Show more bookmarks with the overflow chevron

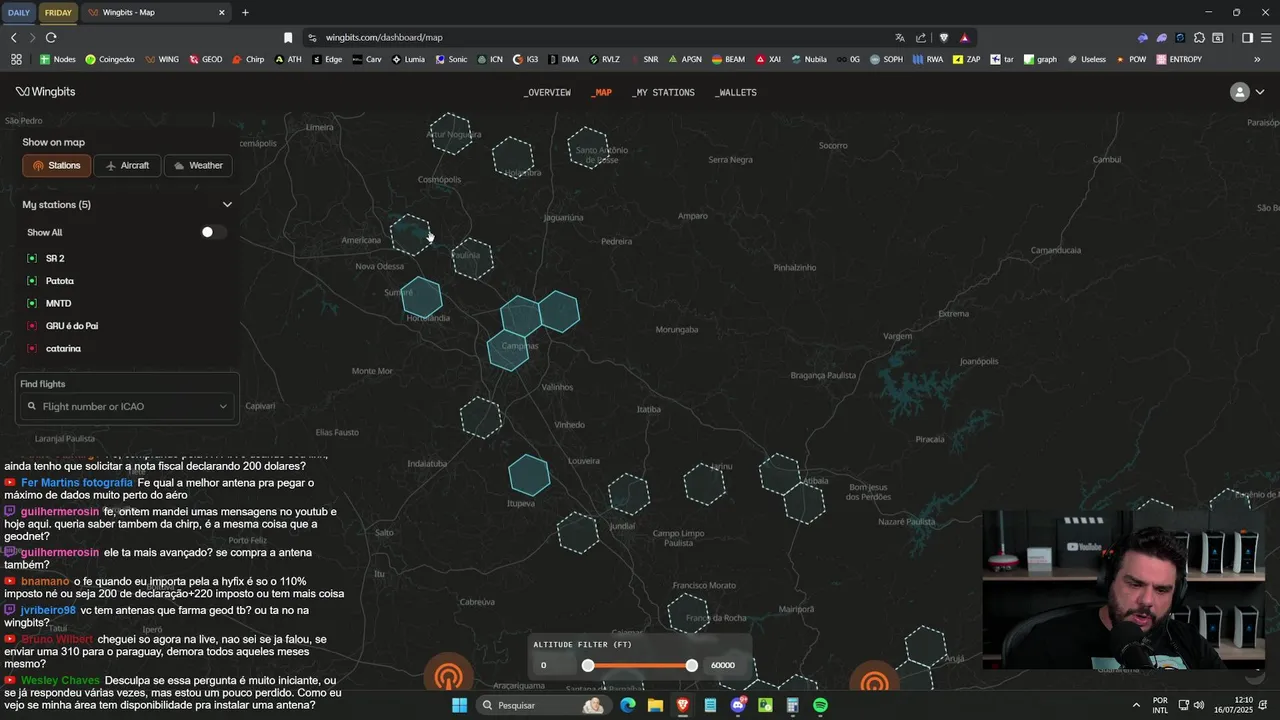(1257, 59)
